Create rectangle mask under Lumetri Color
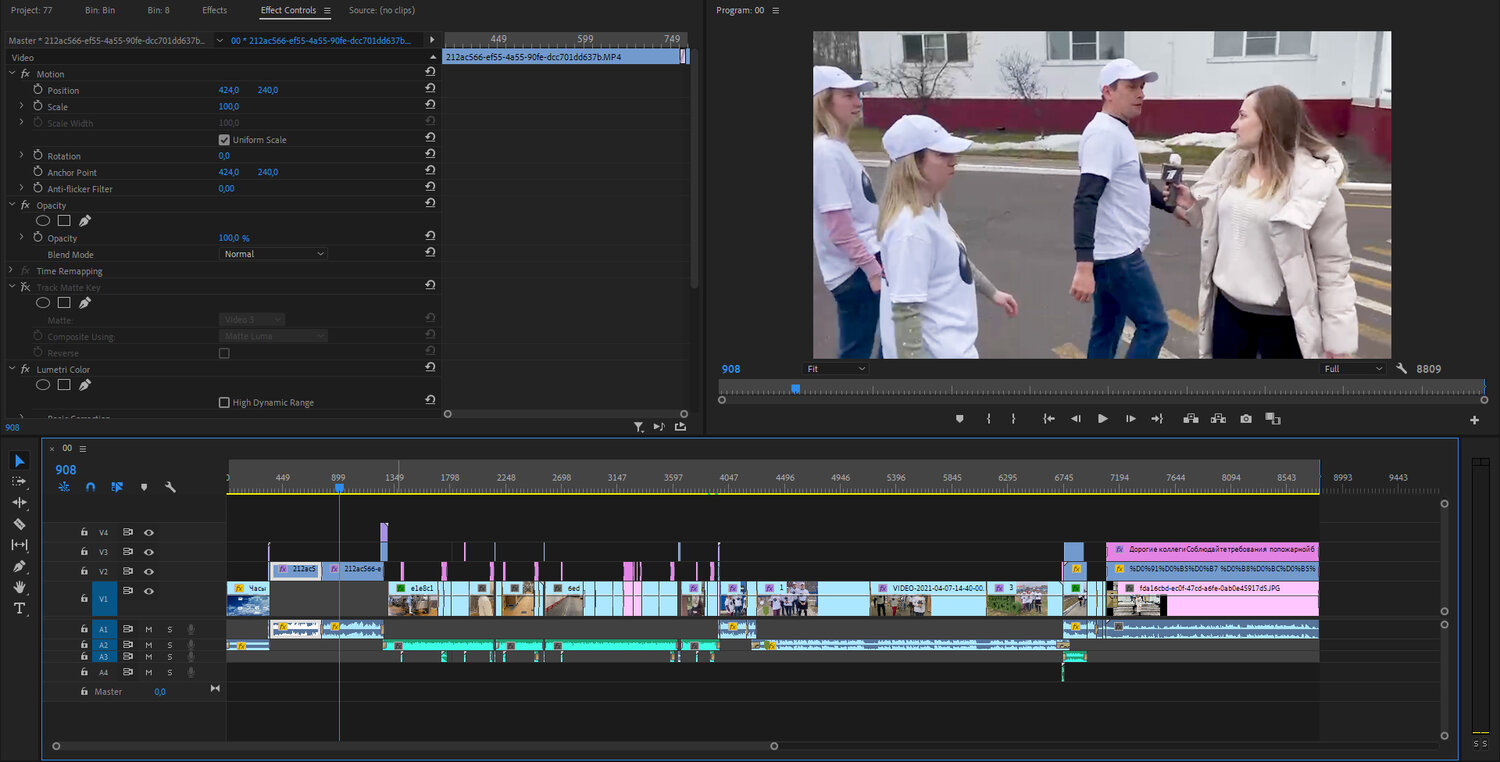Image resolution: width=1500 pixels, height=762 pixels. (x=64, y=384)
